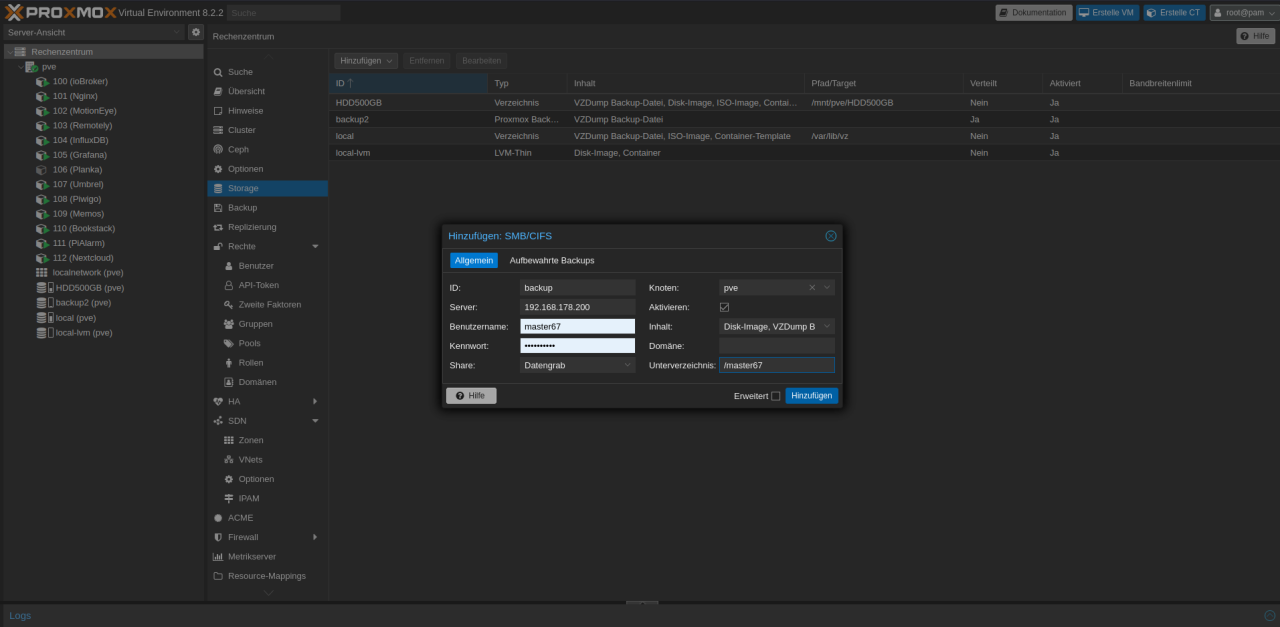Click the Kennwort password field

[578, 346]
